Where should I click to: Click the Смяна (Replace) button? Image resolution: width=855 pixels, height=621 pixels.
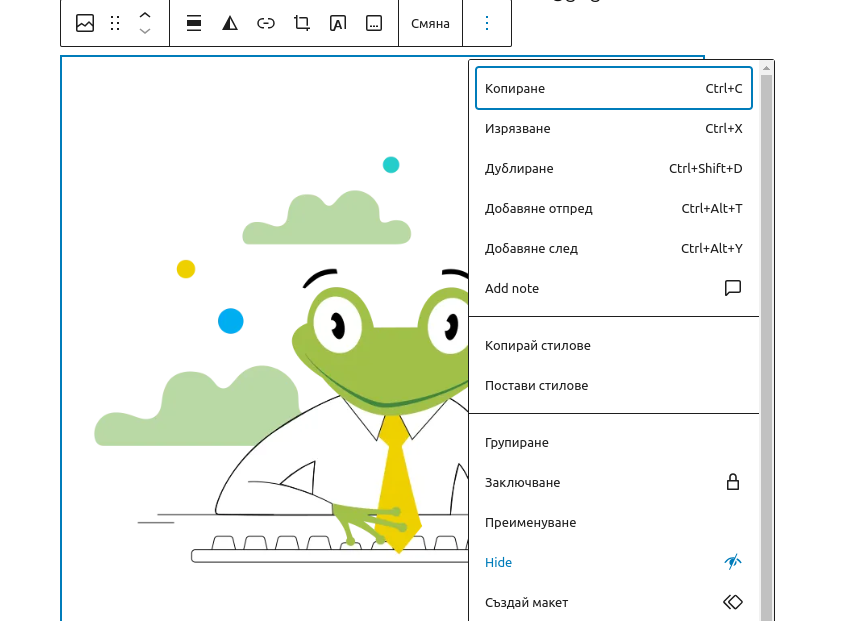430,23
